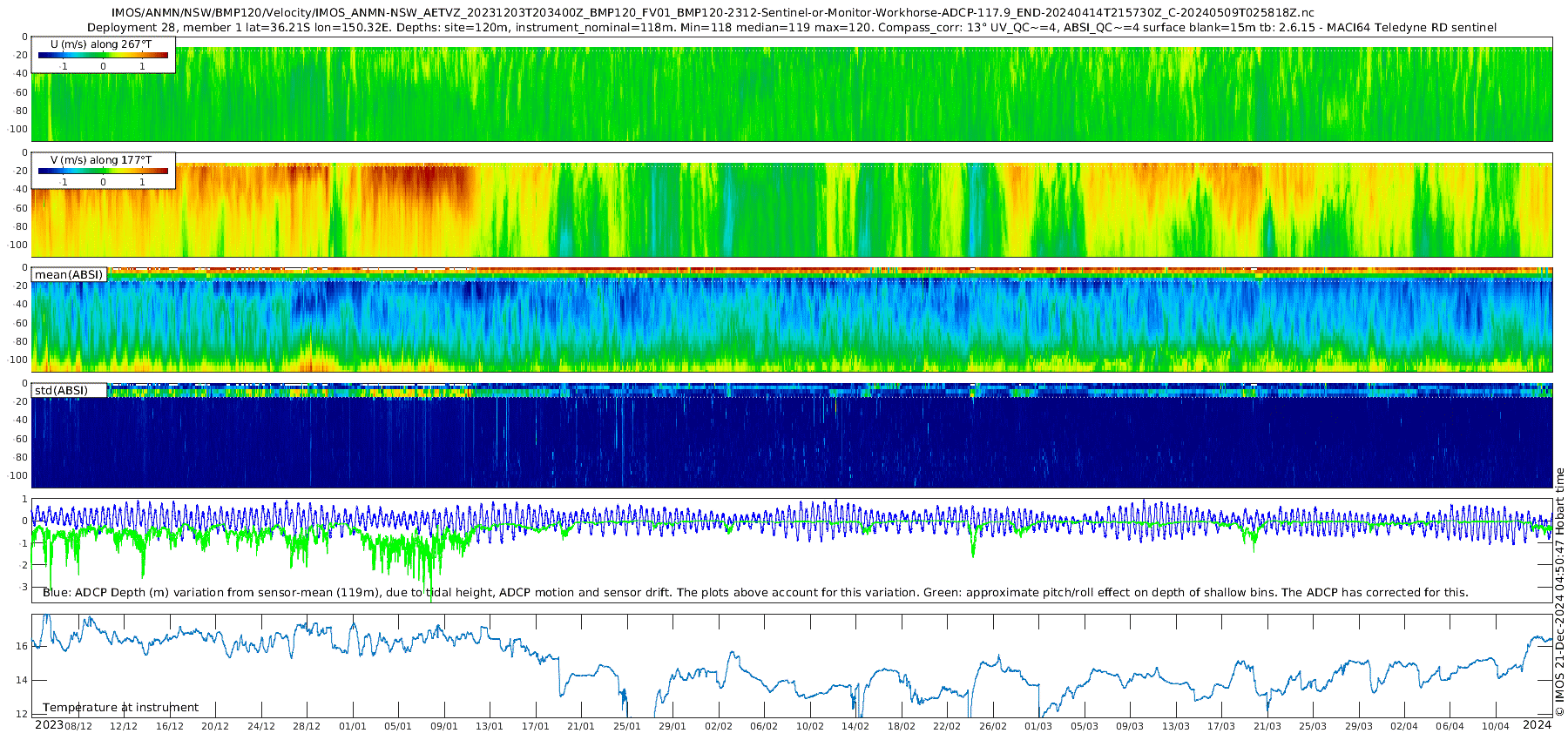Select the mean(ABSI) panel label

click(x=69, y=275)
